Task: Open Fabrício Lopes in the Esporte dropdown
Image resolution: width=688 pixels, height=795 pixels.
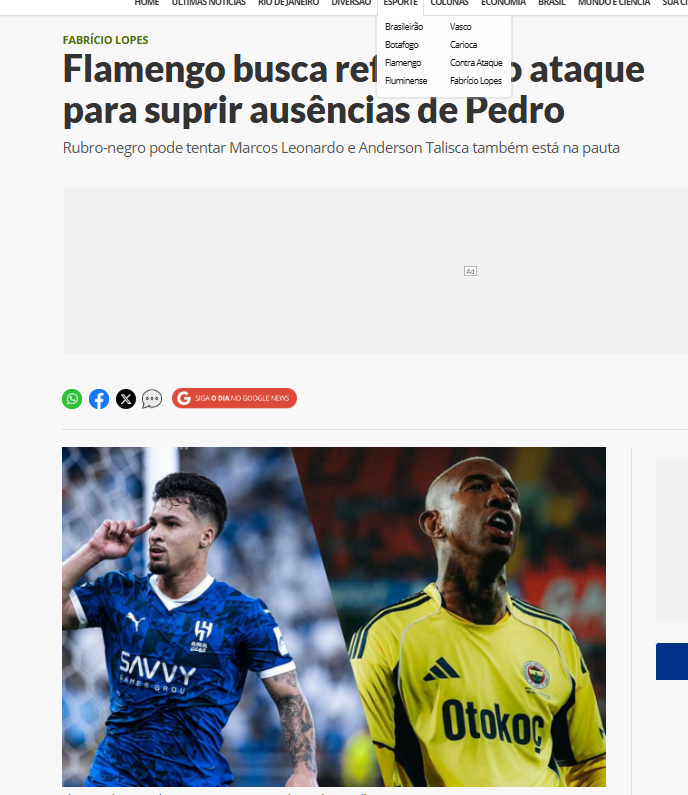Action: coord(476,81)
